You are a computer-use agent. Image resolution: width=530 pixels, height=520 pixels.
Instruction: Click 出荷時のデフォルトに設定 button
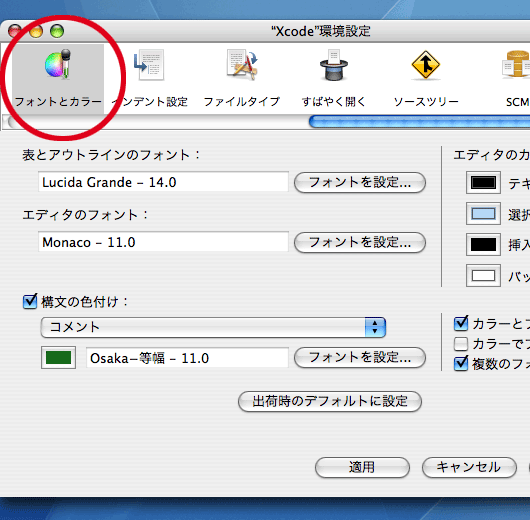click(330, 402)
